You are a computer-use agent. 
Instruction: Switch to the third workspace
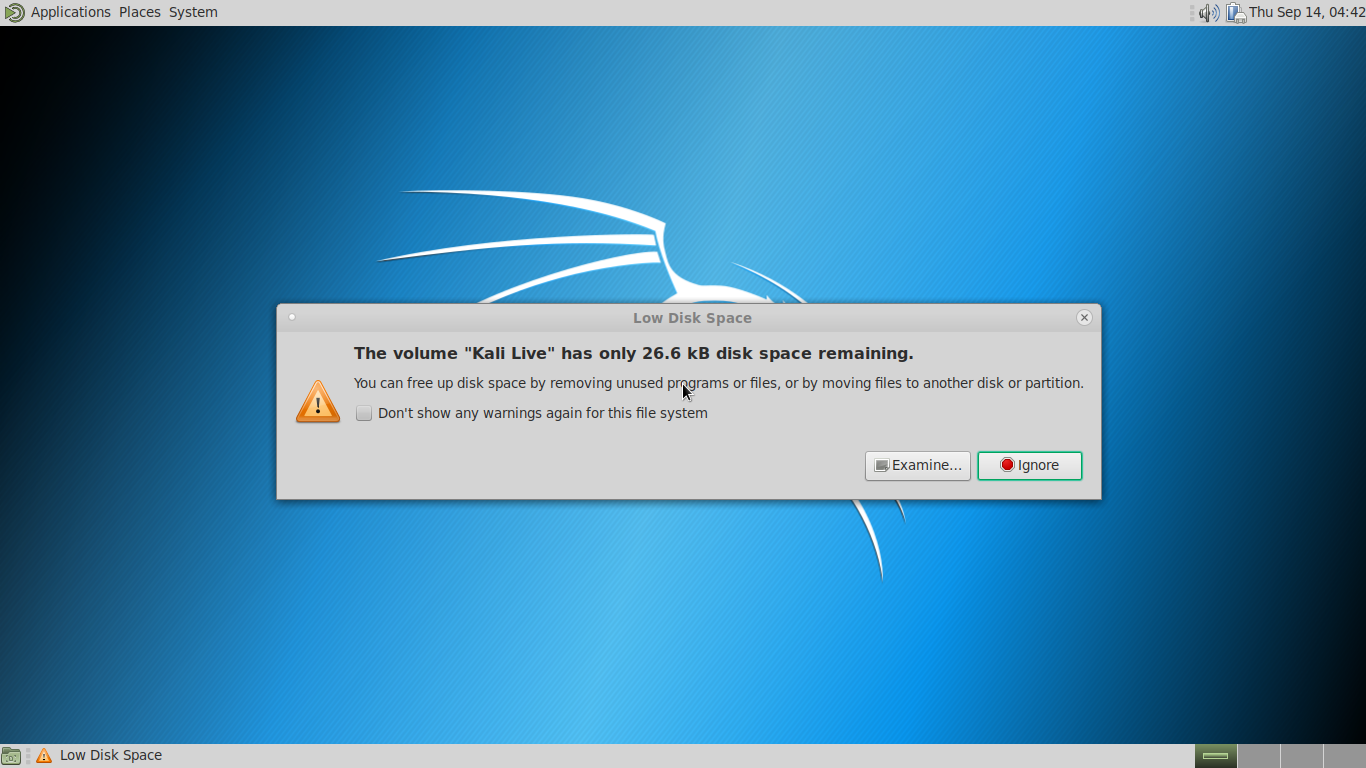pos(1301,756)
